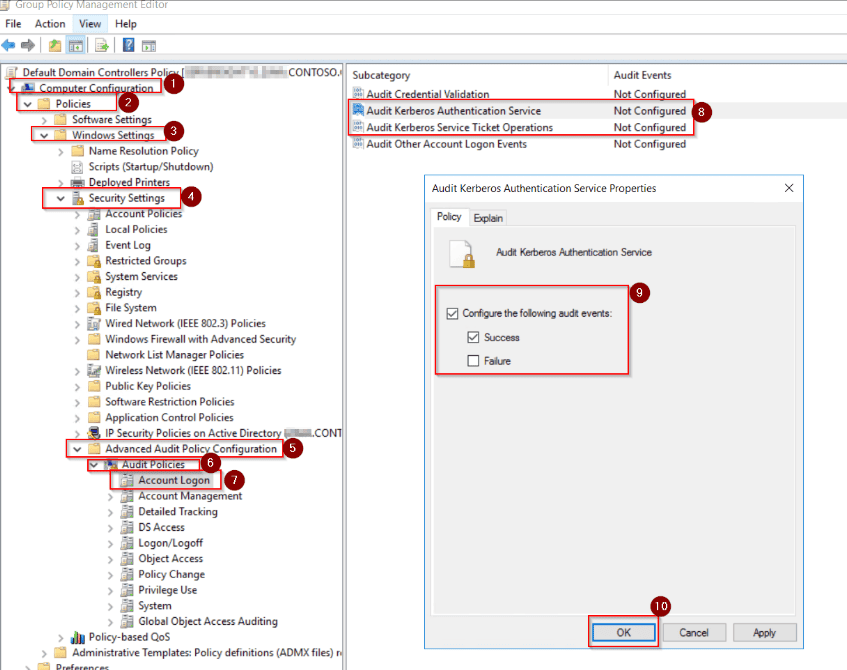Screen dimensions: 847x670
Task: Confirm with the OK button
Action: 623,632
